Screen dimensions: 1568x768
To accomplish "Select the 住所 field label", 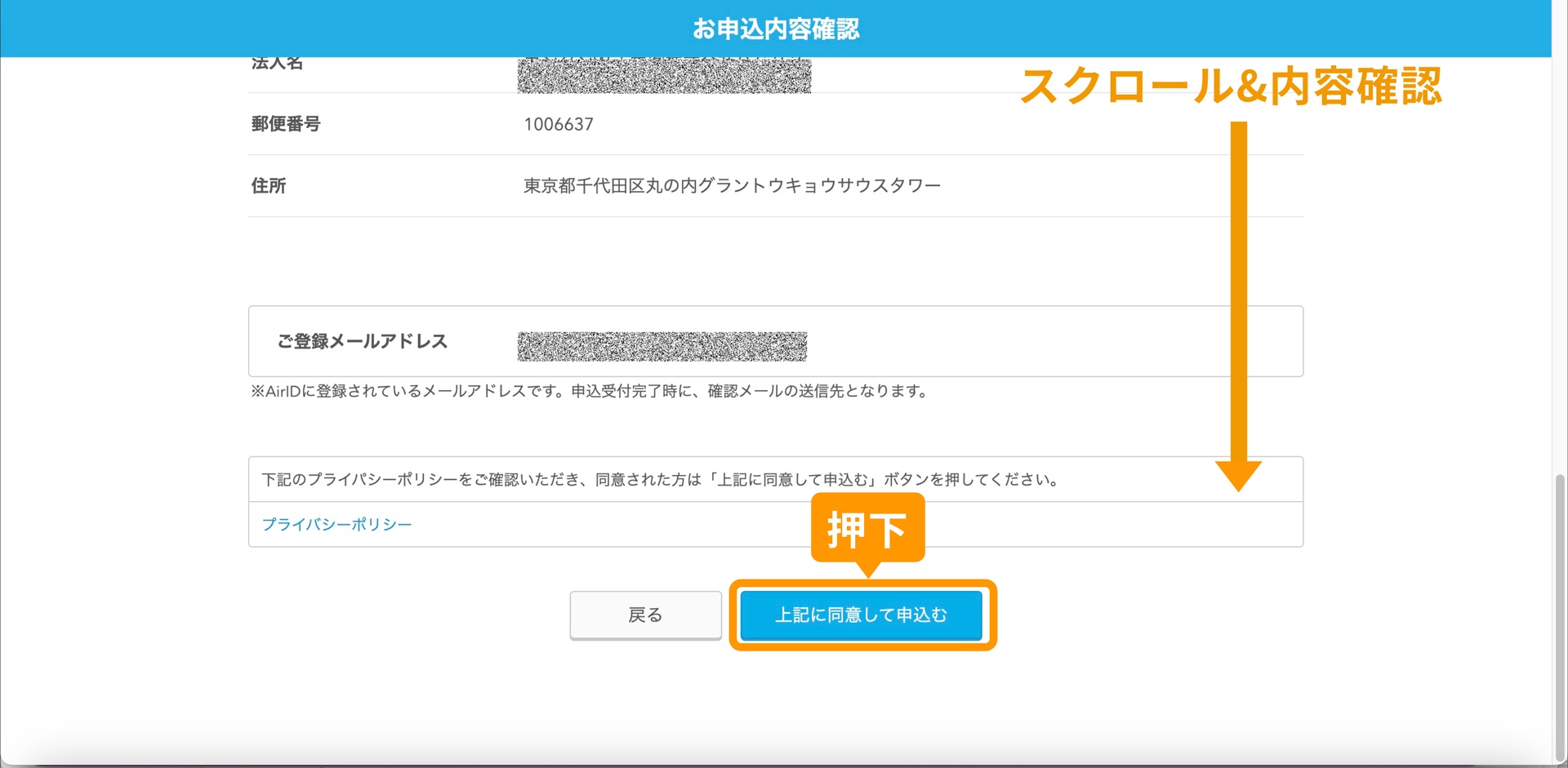I will [x=269, y=186].
